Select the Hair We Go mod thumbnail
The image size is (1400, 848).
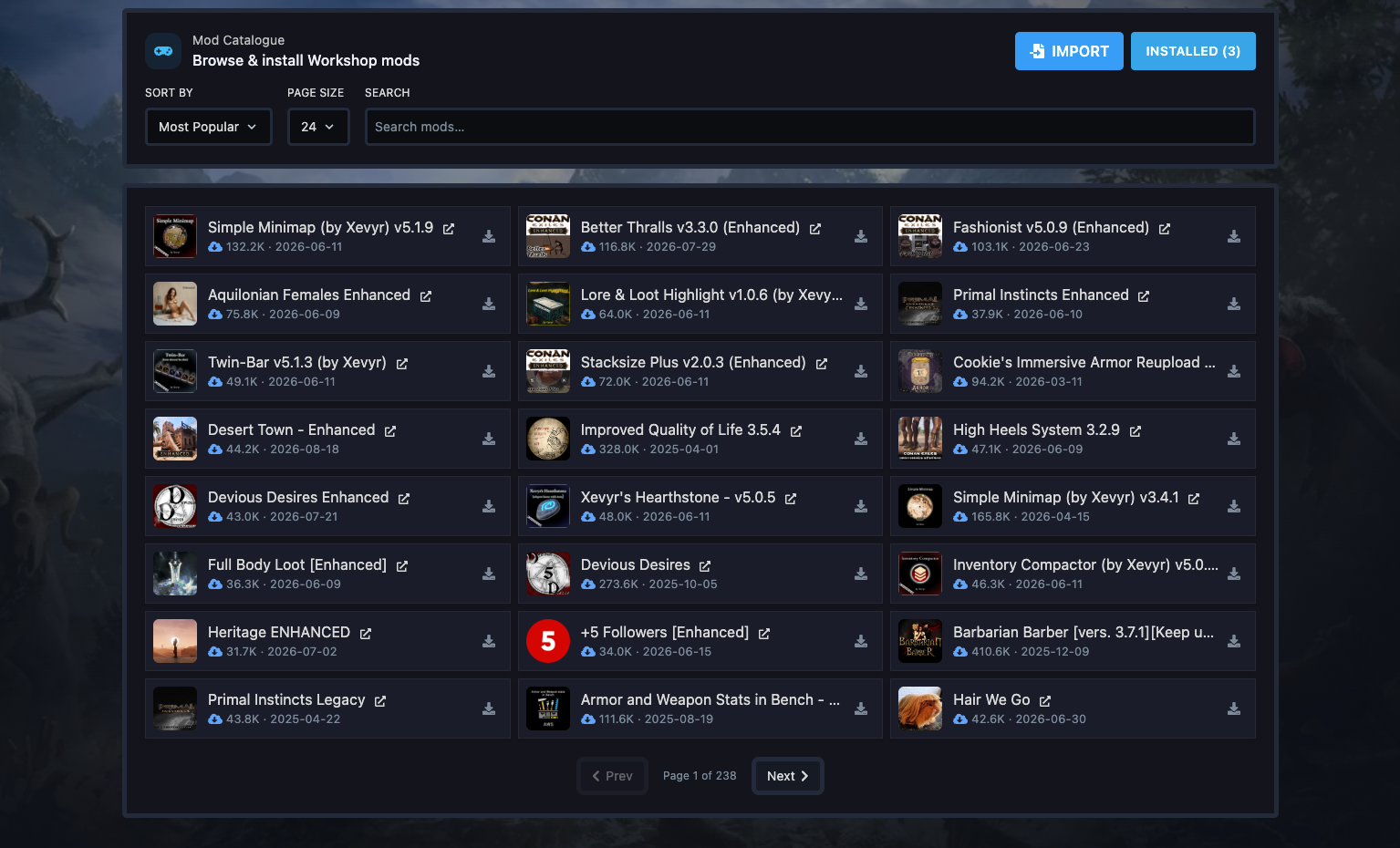920,708
